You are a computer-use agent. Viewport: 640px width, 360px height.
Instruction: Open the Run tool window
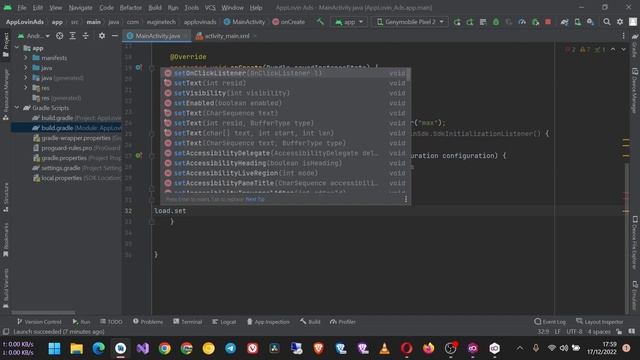(x=81, y=322)
